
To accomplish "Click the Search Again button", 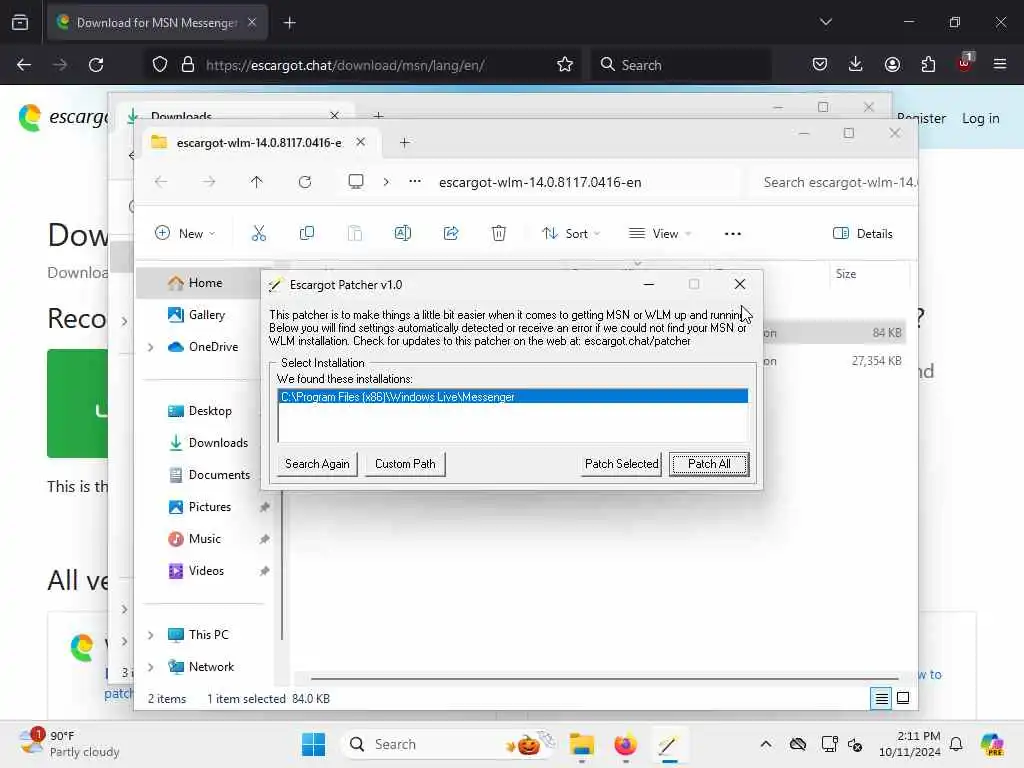I will tap(317, 464).
